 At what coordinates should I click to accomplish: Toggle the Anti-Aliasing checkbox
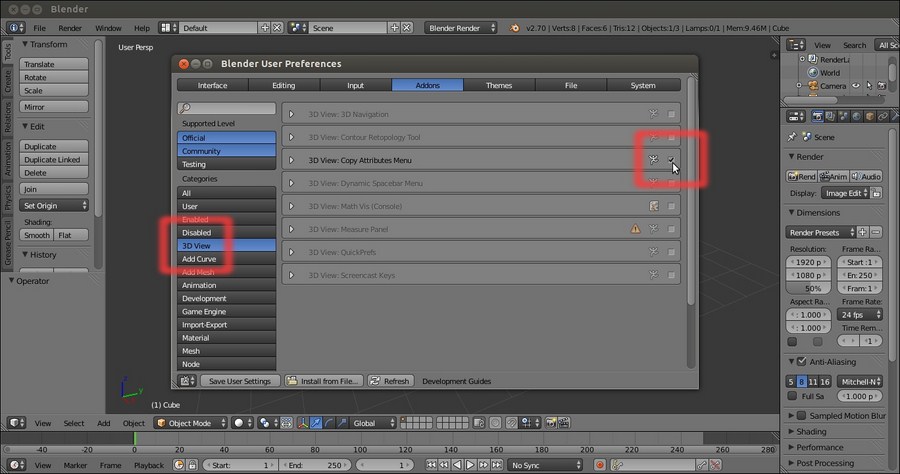click(802, 362)
